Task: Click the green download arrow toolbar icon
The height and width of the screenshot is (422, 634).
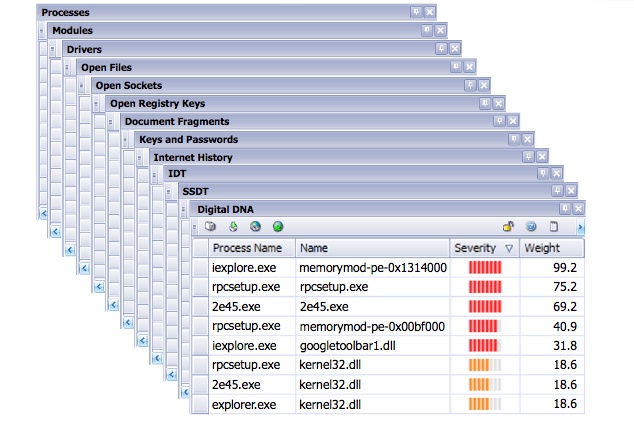Action: tap(233, 227)
